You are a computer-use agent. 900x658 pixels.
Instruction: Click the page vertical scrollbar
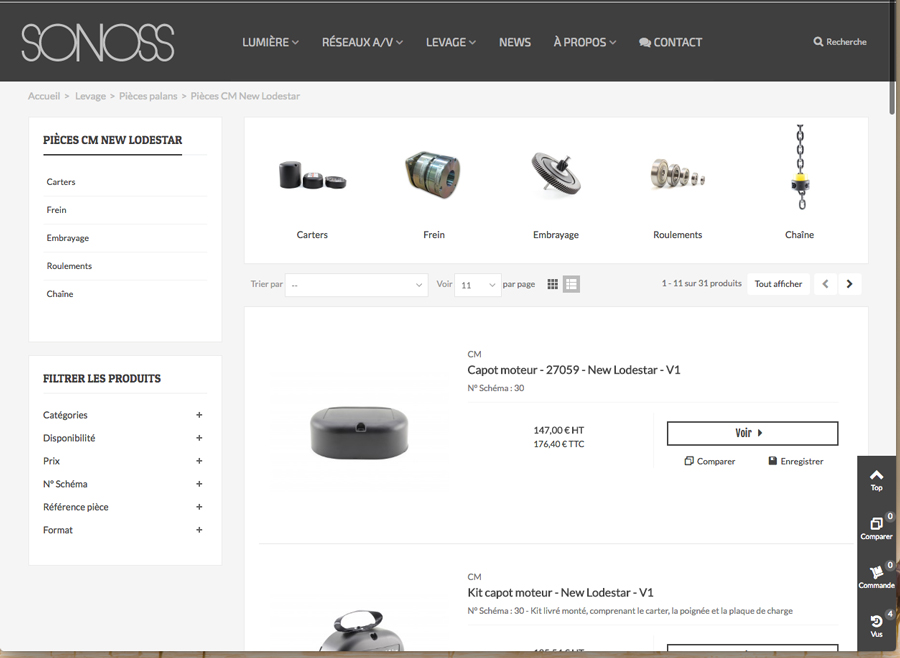pos(892,57)
